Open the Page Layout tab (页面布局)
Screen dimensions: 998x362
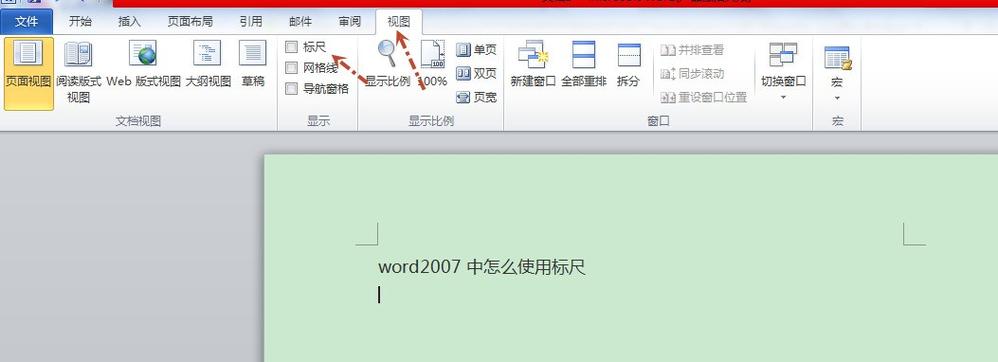pyautogui.click(x=190, y=22)
